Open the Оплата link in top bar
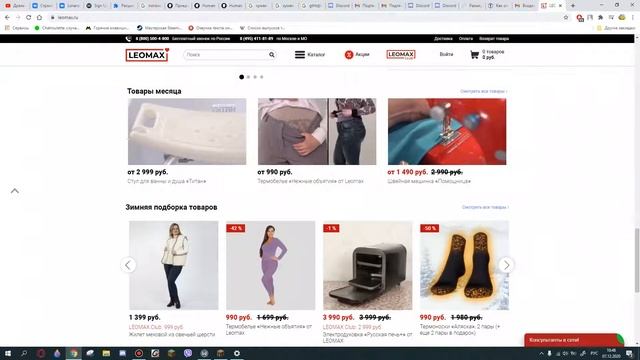Image resolution: width=640 pixels, height=360 pixels. point(466,39)
